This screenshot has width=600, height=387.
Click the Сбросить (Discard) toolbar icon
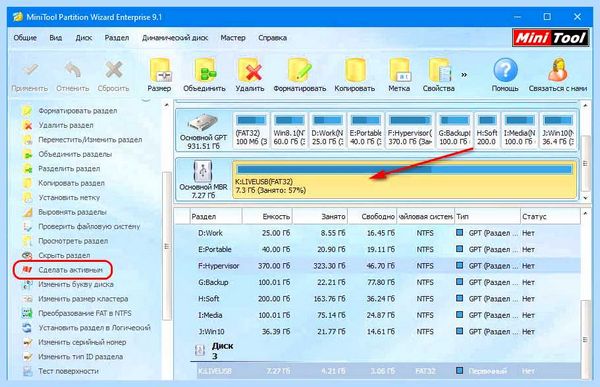point(113,76)
